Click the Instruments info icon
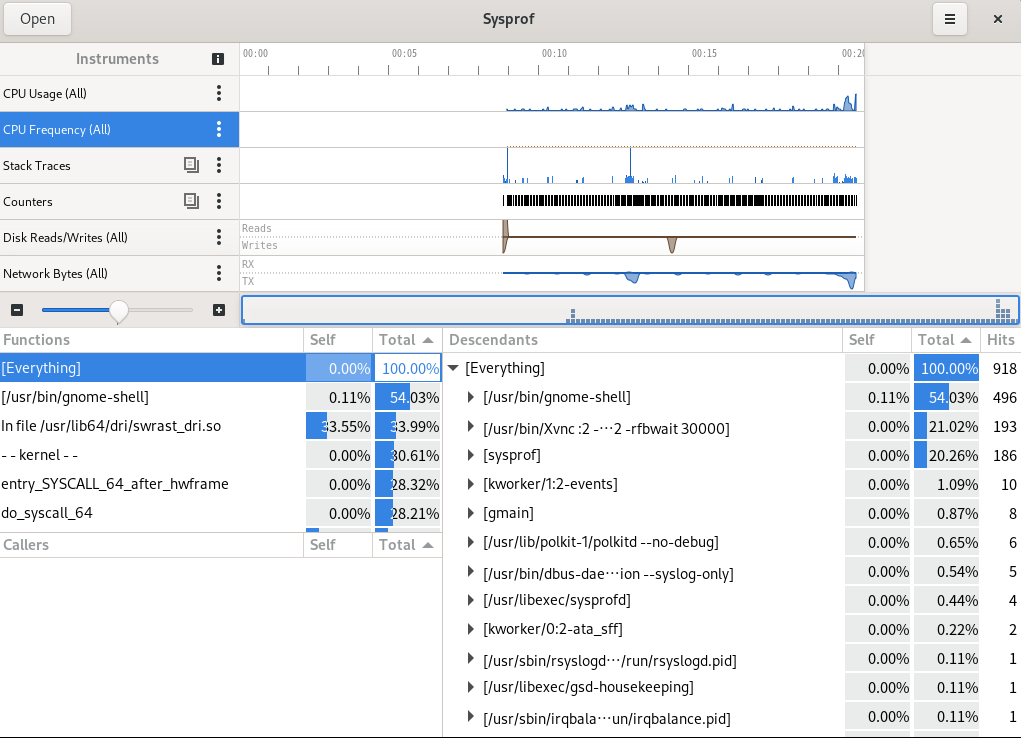This screenshot has height=738, width=1021. 218,59
